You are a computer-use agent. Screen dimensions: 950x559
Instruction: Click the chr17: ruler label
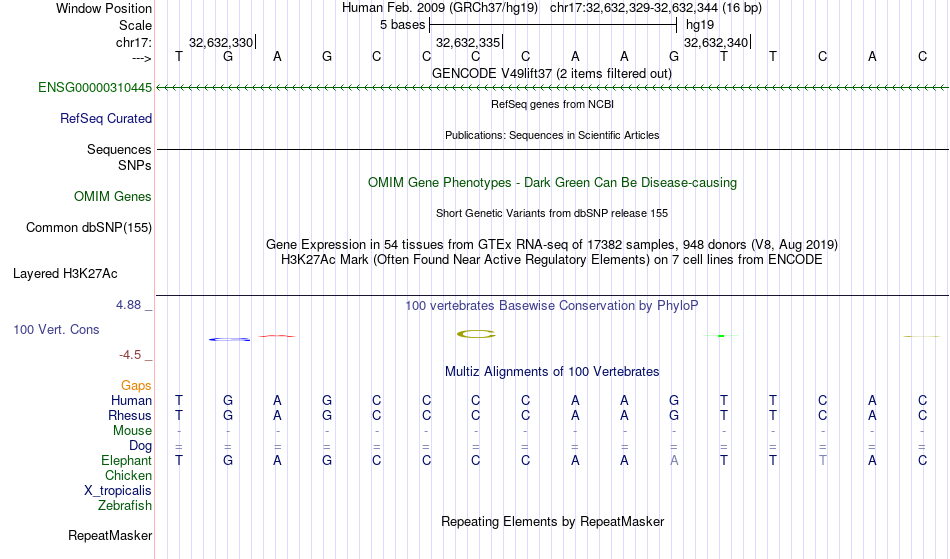(x=133, y=42)
